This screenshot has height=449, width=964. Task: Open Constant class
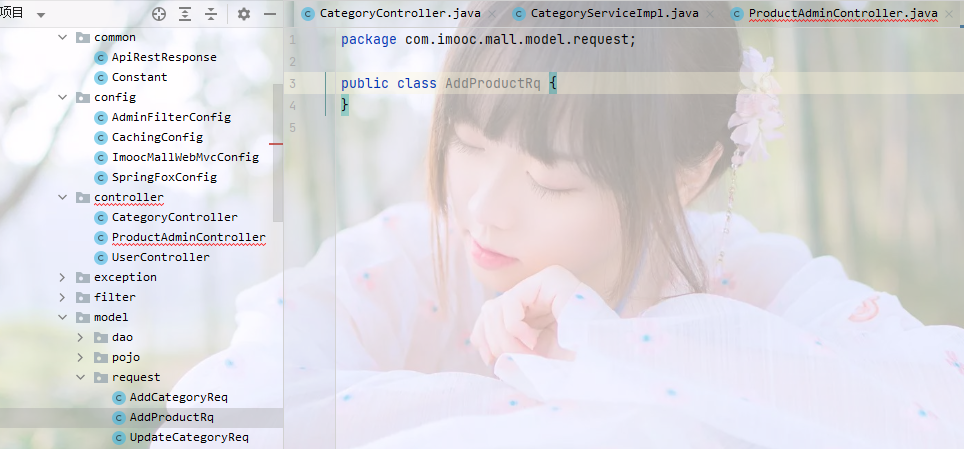coord(140,77)
